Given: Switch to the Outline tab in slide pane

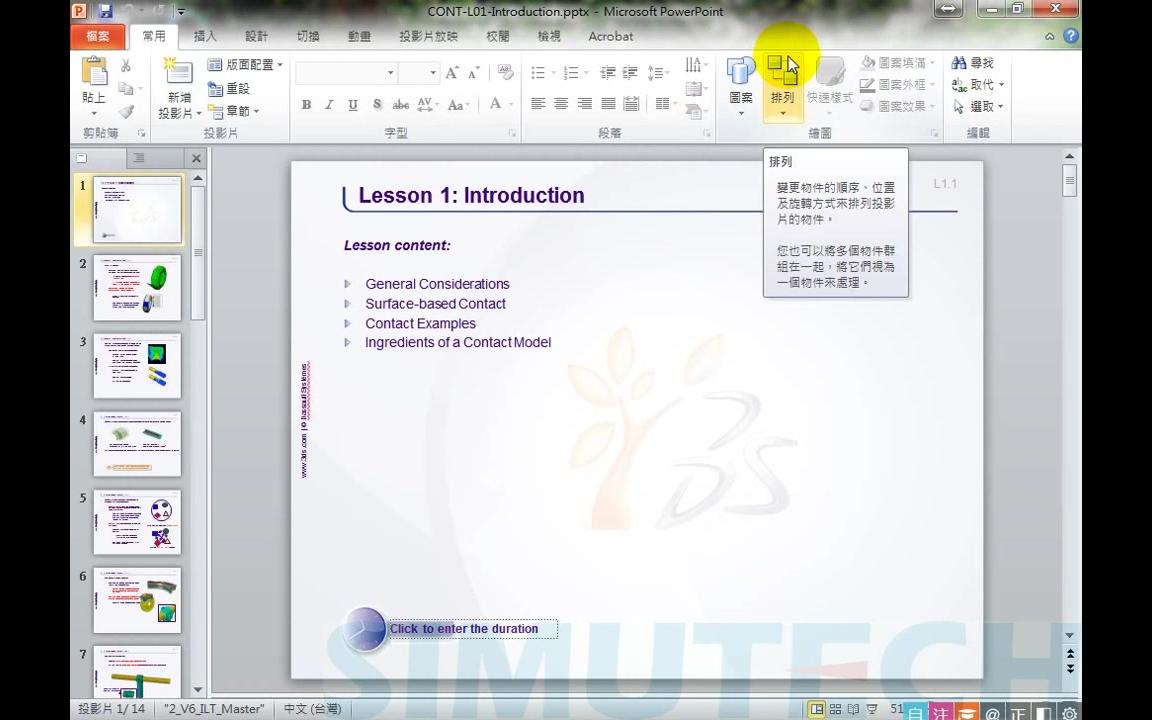Looking at the screenshot, I should tap(139, 158).
